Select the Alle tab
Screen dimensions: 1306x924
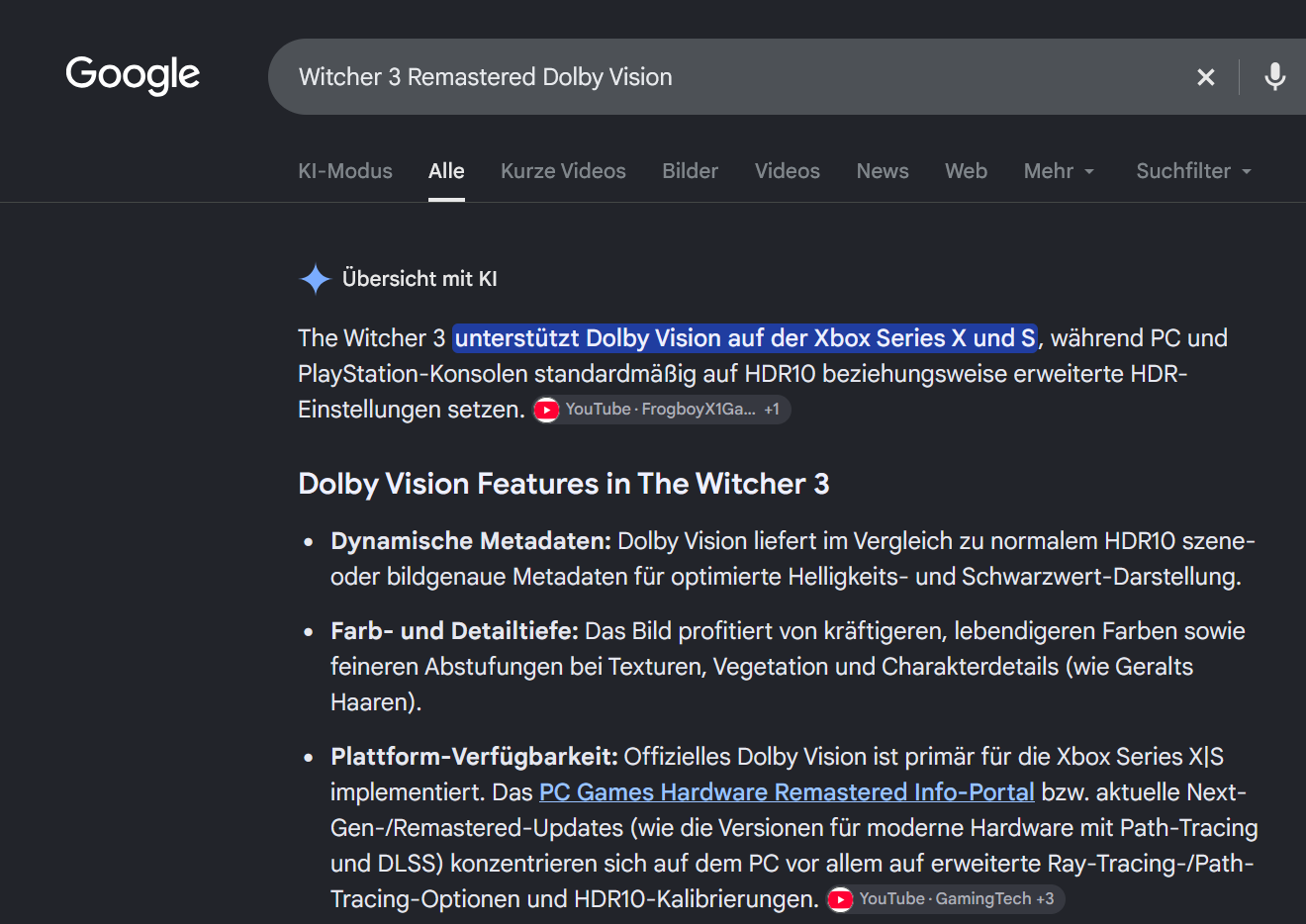coord(446,171)
